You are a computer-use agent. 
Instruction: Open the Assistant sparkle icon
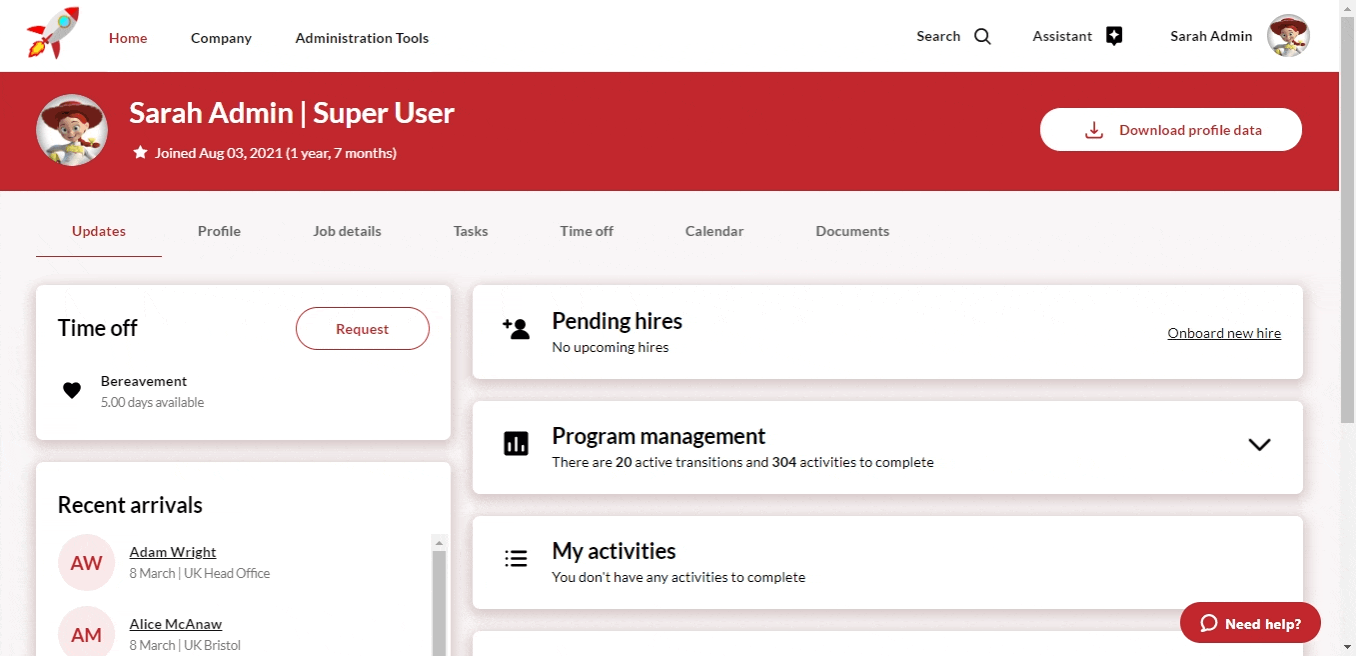point(1114,36)
